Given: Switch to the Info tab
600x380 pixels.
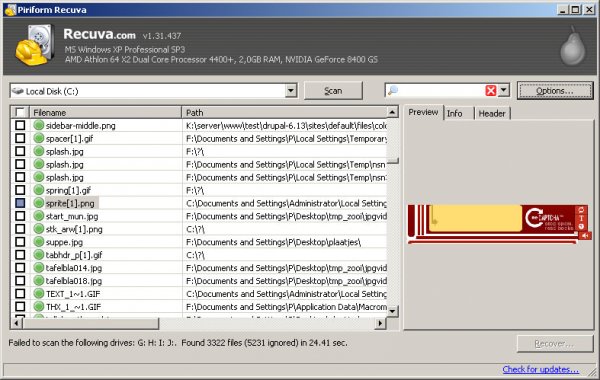Looking at the screenshot, I should tap(458, 113).
